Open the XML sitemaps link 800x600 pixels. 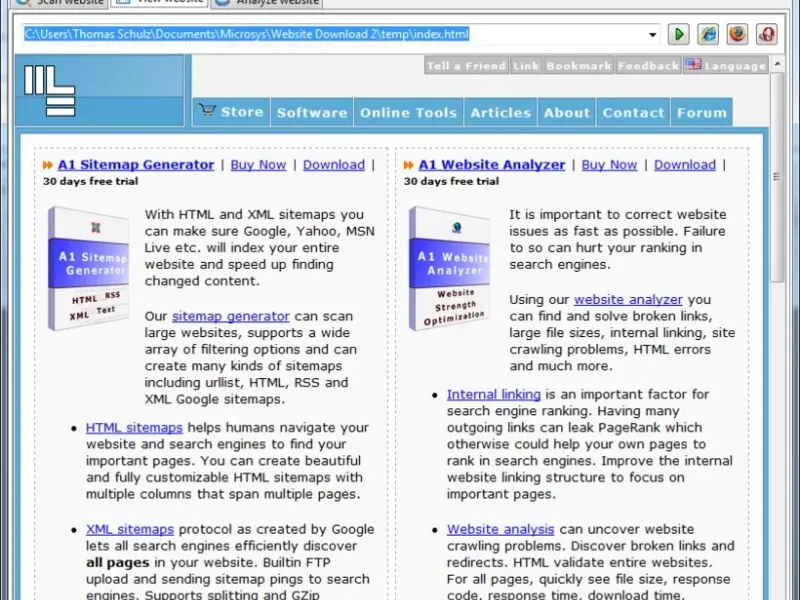pyautogui.click(x=130, y=529)
